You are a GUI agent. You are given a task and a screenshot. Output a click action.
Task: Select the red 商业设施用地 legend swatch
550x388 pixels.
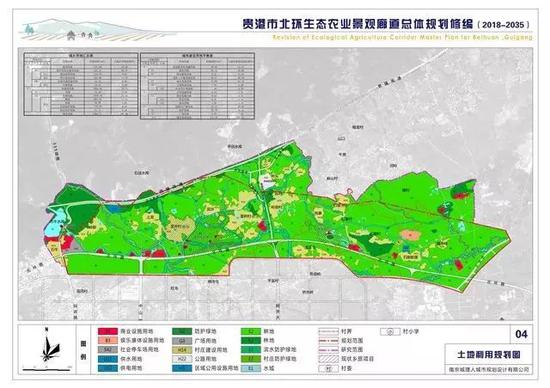(107, 332)
